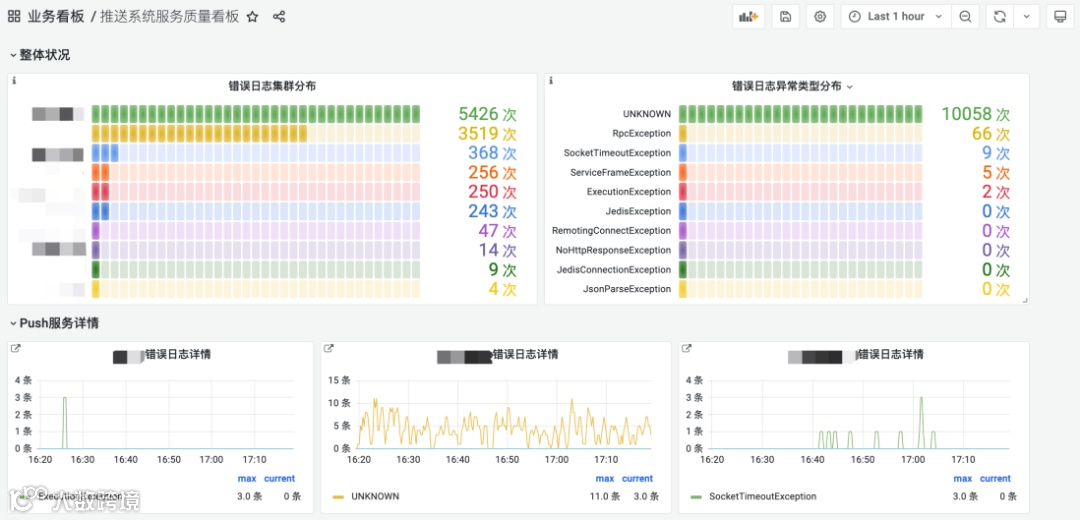The height and width of the screenshot is (520, 1080).
Task: Open info icon on 错误日志集群分布 panel
Action: [14, 81]
